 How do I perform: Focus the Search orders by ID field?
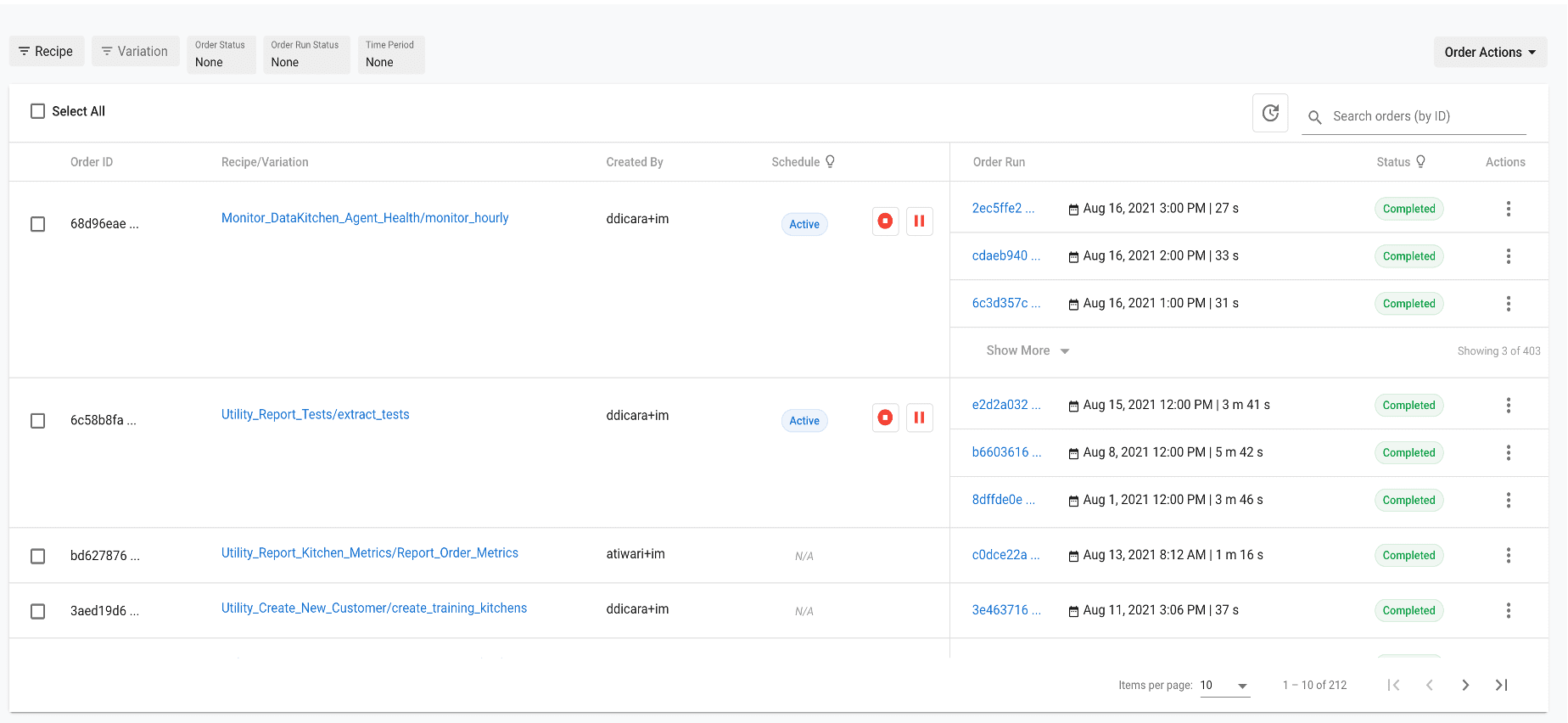pos(1425,116)
